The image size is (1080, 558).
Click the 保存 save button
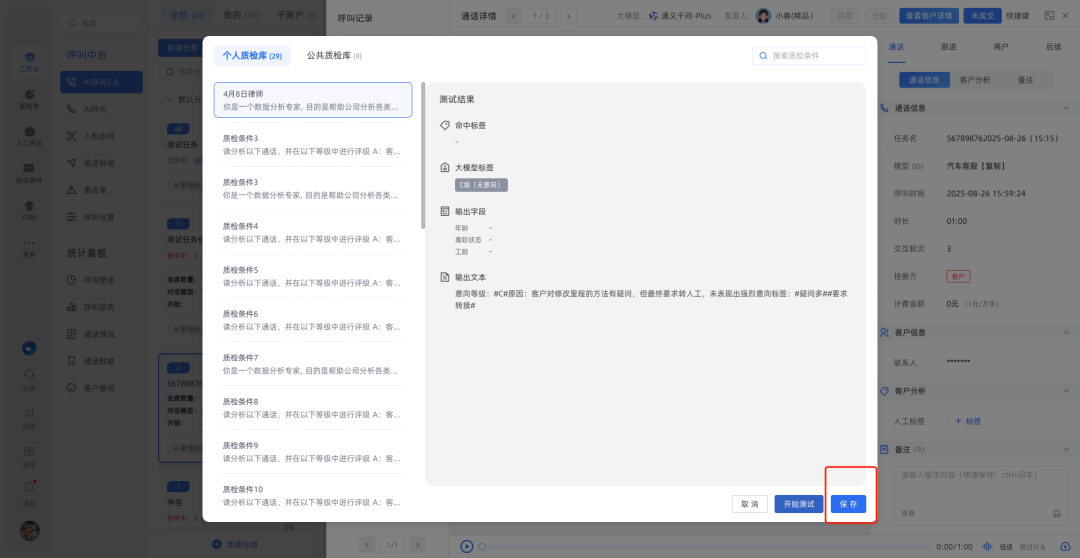tap(848, 504)
